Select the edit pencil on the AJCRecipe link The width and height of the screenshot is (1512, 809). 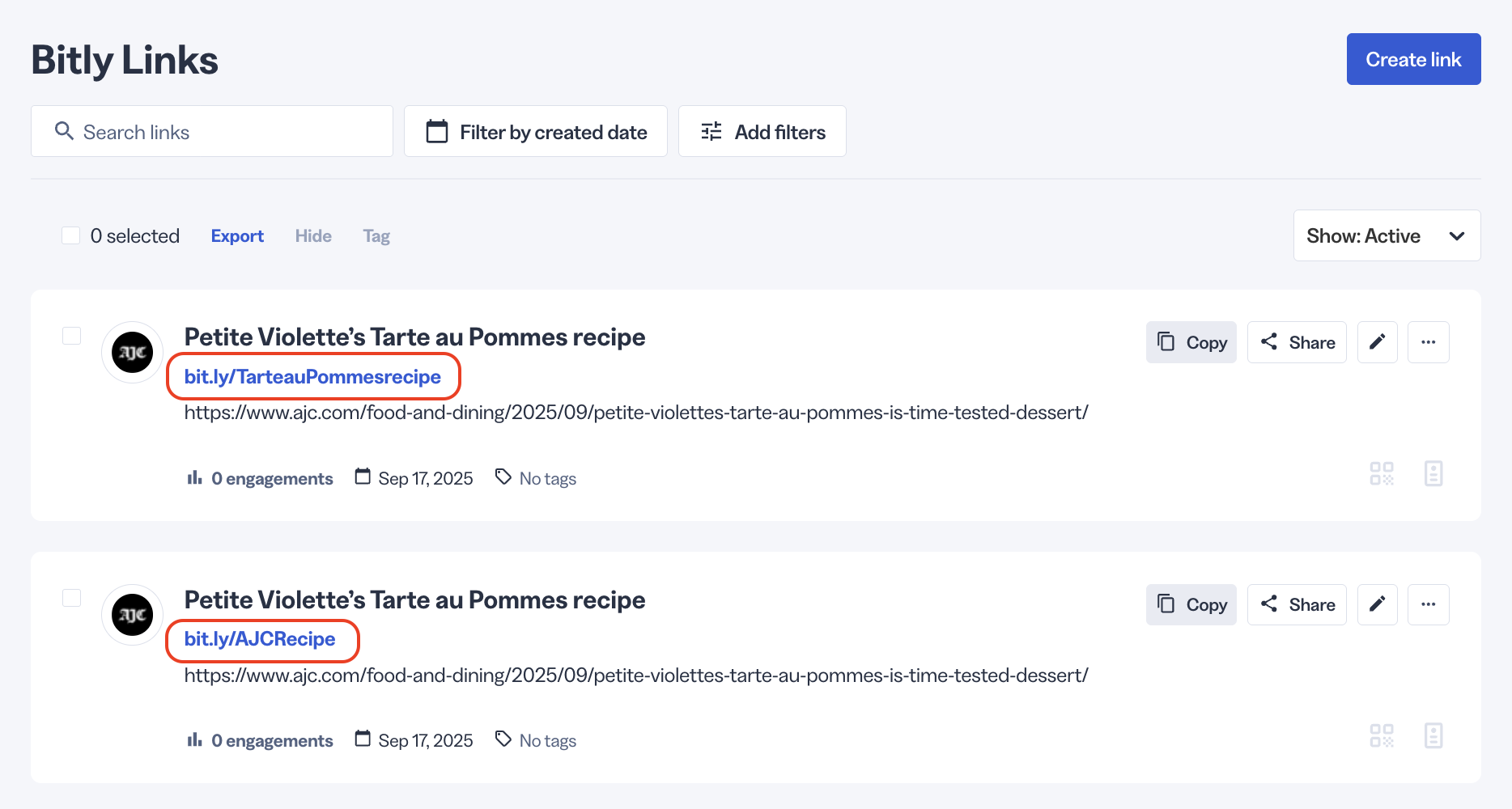pyautogui.click(x=1377, y=604)
